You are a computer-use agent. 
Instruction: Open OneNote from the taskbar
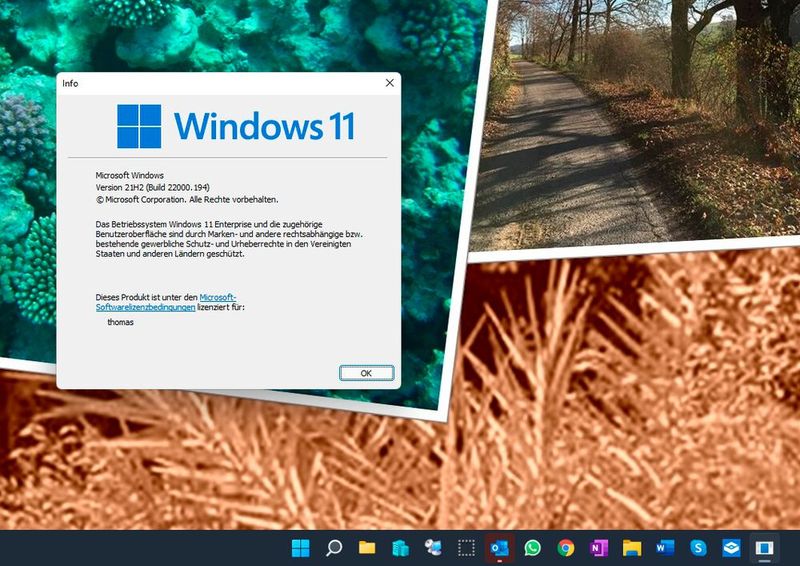(x=598, y=548)
